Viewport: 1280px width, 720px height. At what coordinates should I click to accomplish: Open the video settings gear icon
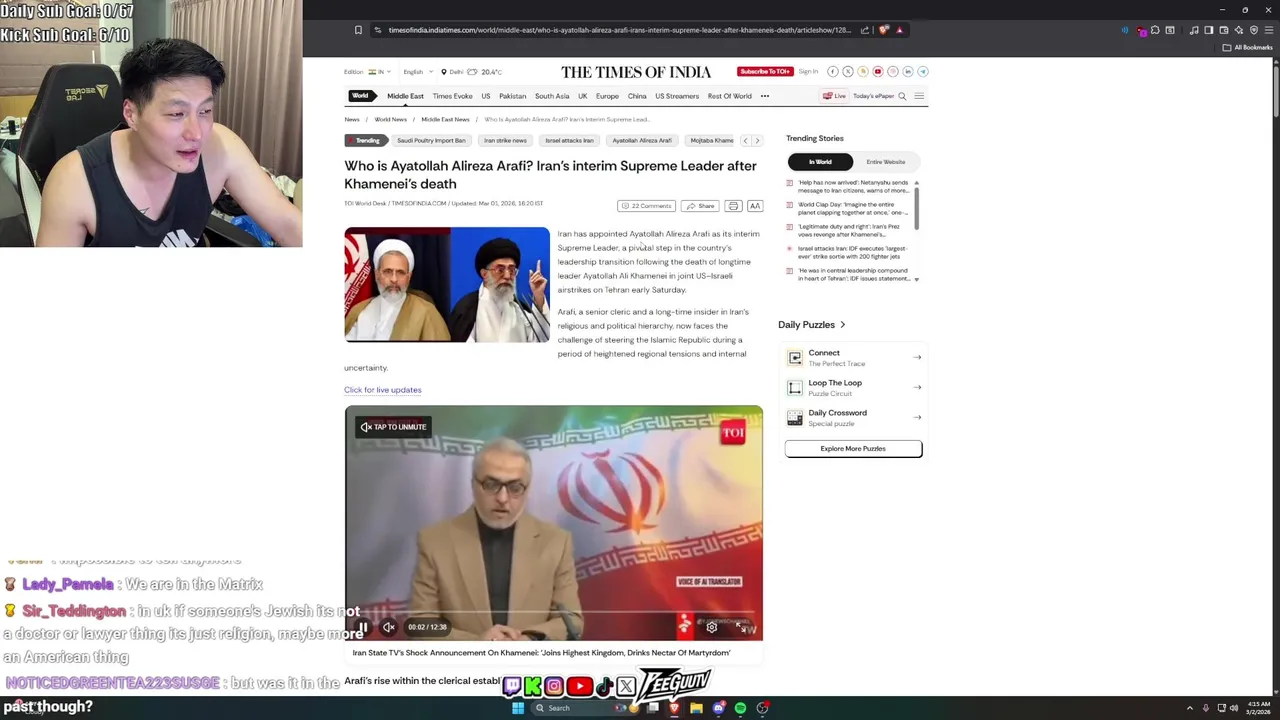point(712,627)
